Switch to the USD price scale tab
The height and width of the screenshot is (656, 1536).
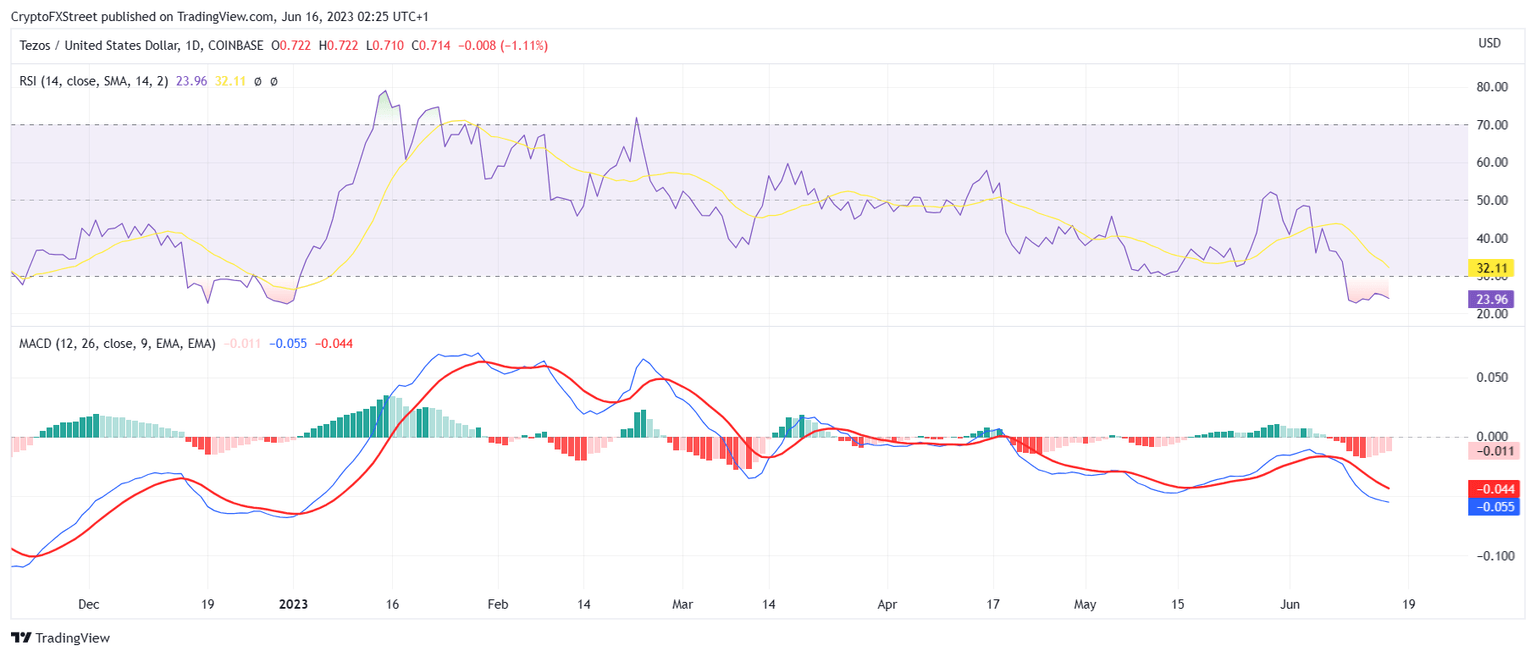(x=1487, y=43)
